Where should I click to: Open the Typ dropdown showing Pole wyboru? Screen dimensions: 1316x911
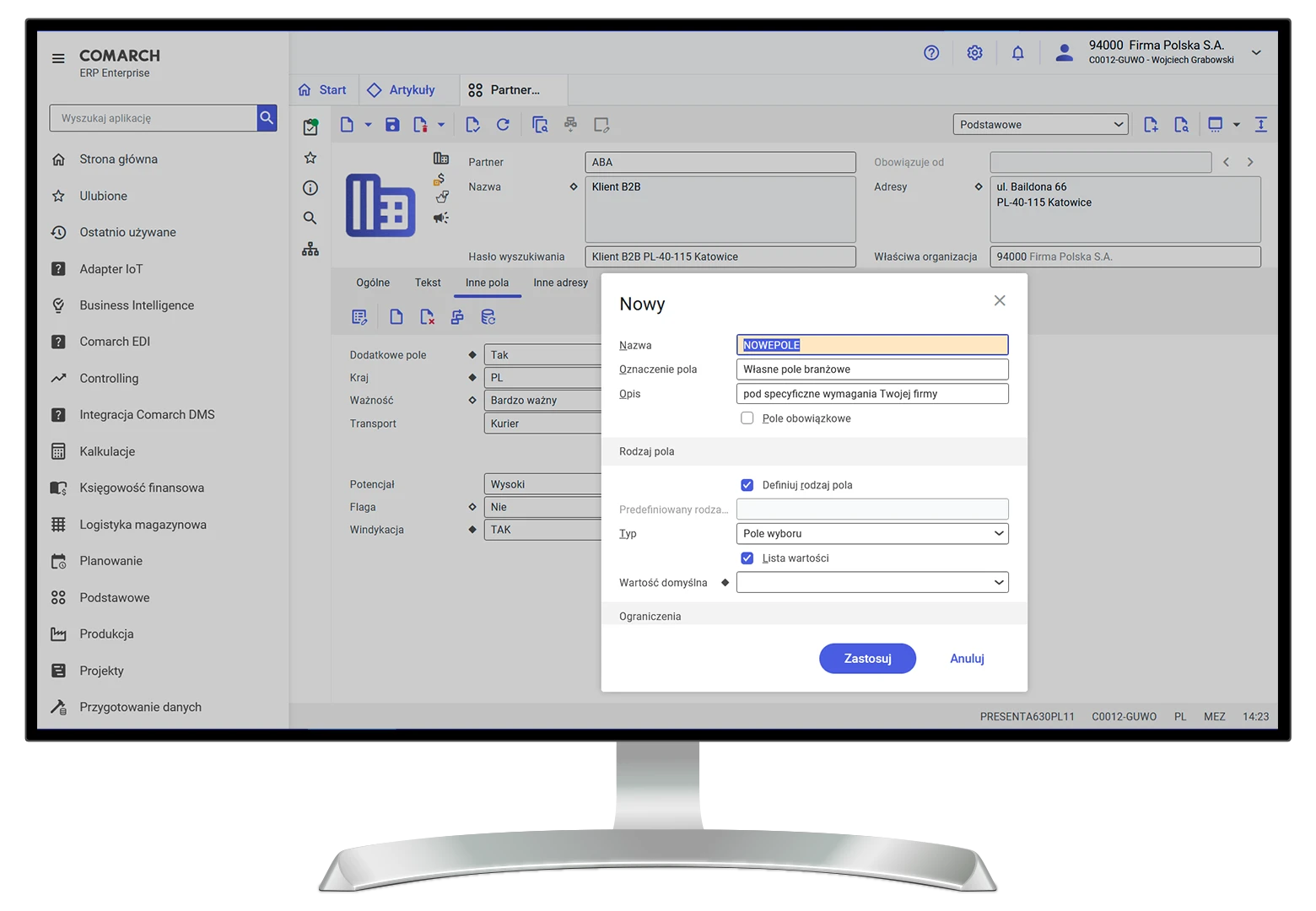point(872,534)
